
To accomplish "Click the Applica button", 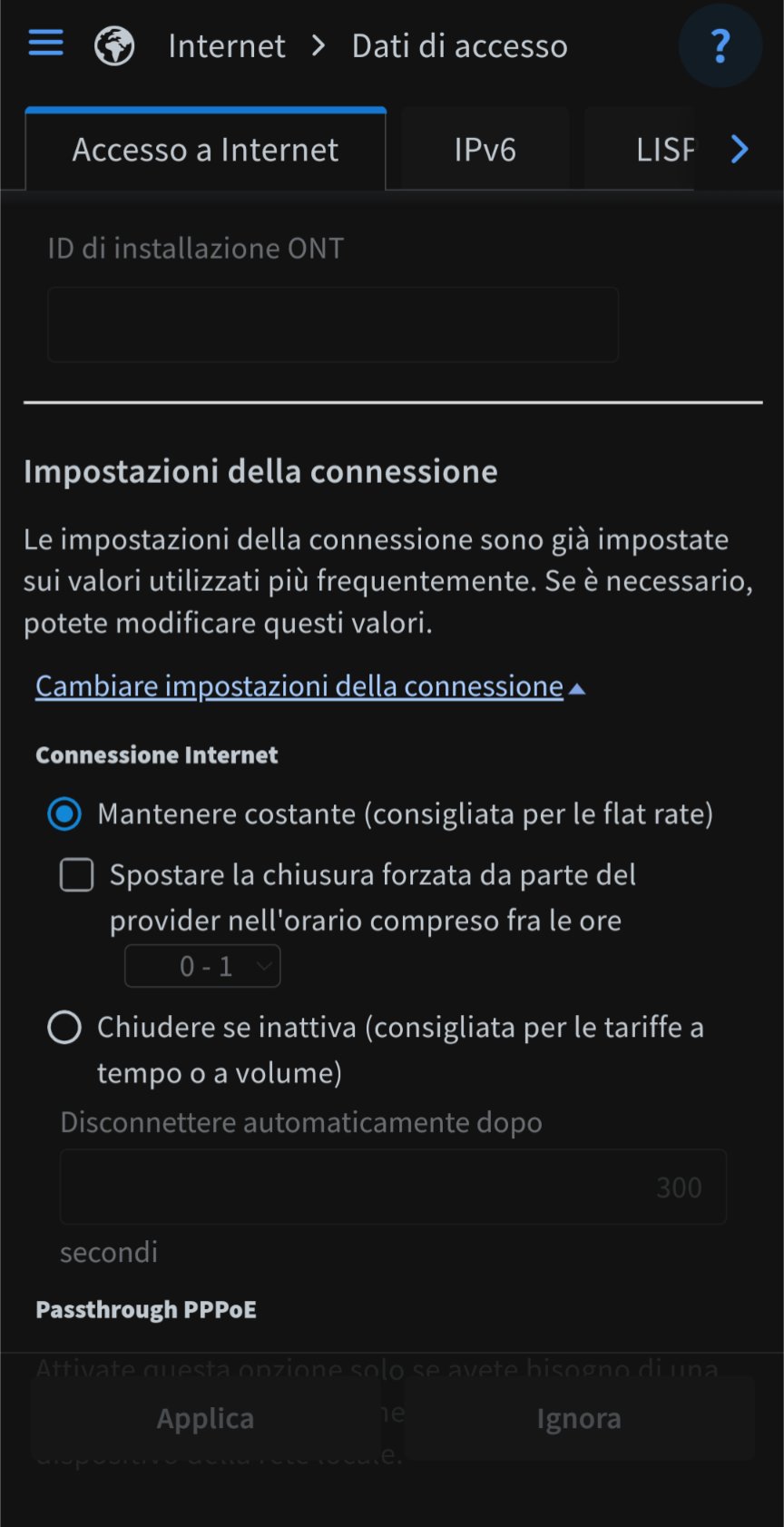I will (x=206, y=1418).
